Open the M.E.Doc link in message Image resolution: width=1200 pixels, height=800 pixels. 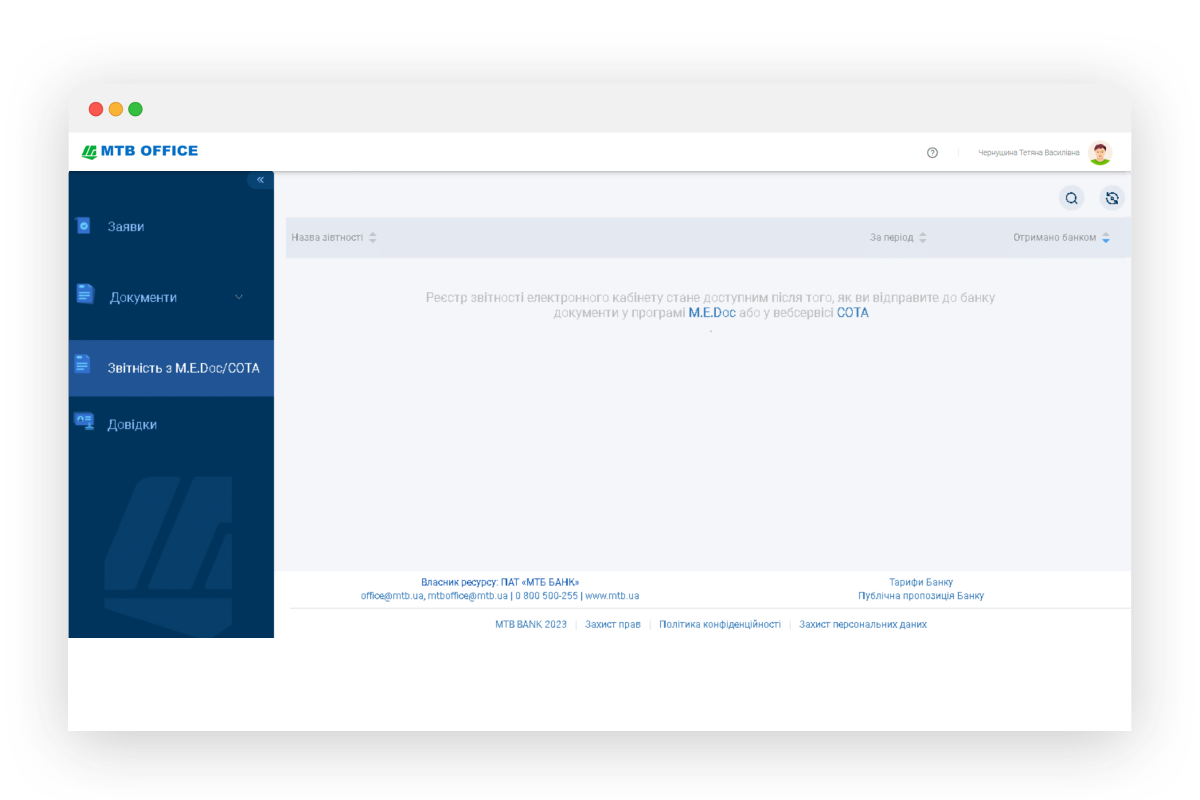[711, 313]
